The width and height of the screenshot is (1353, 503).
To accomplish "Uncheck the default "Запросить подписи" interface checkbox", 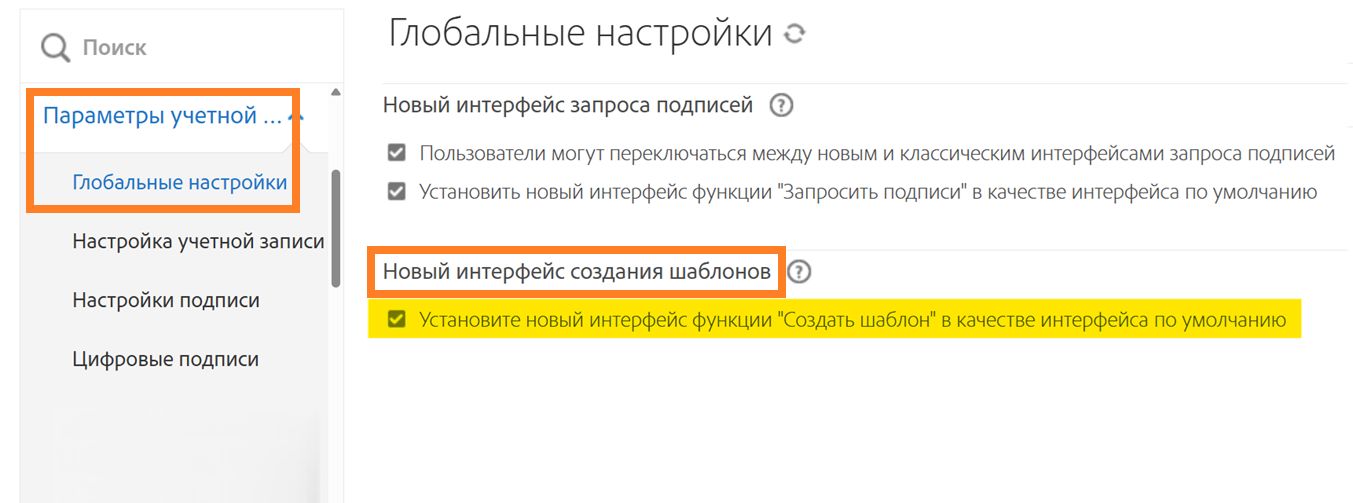I will tap(397, 191).
